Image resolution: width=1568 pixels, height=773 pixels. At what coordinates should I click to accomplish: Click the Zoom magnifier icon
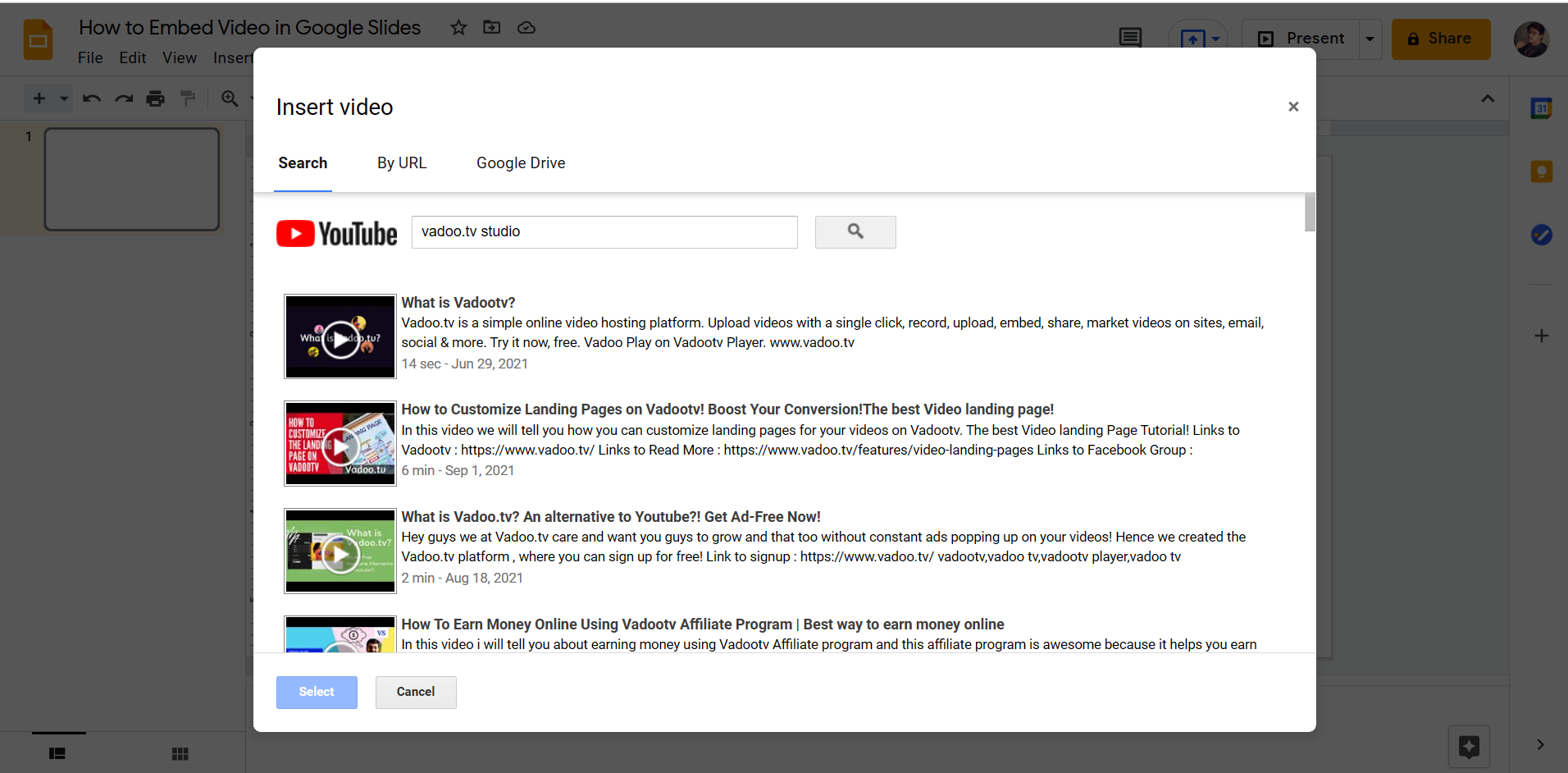point(230,98)
